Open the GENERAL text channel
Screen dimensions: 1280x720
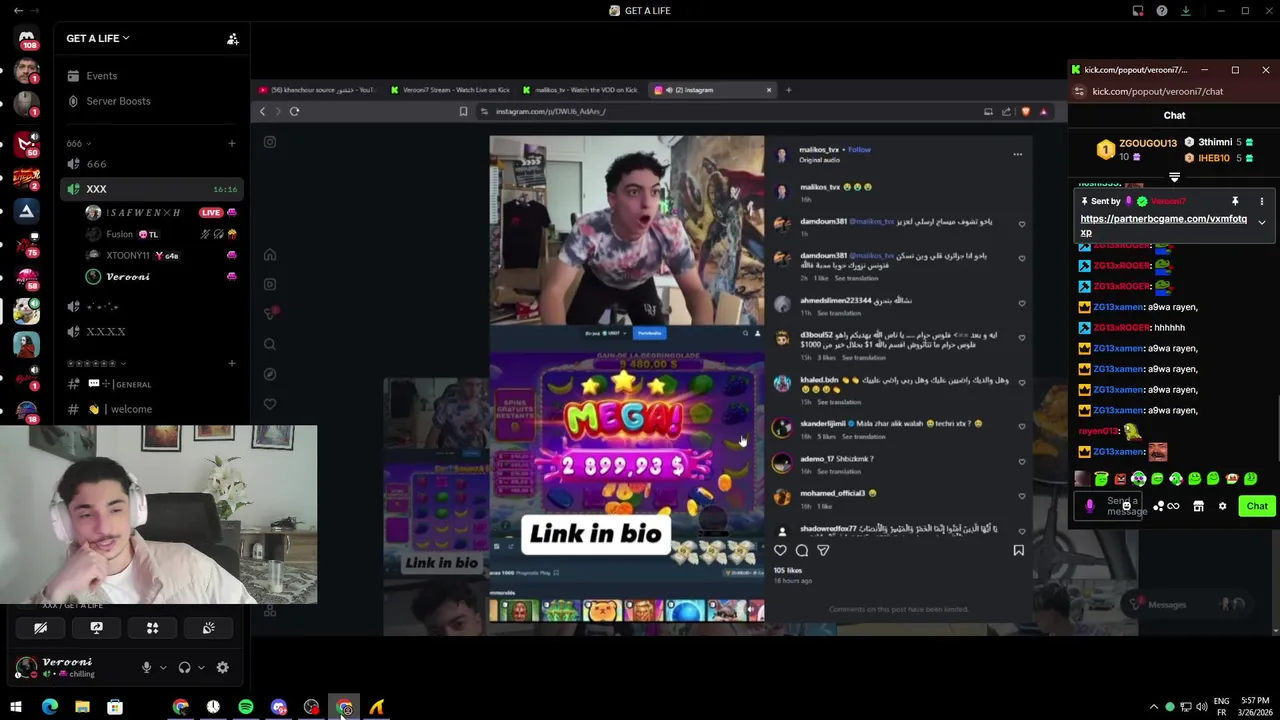pyautogui.click(x=152, y=384)
